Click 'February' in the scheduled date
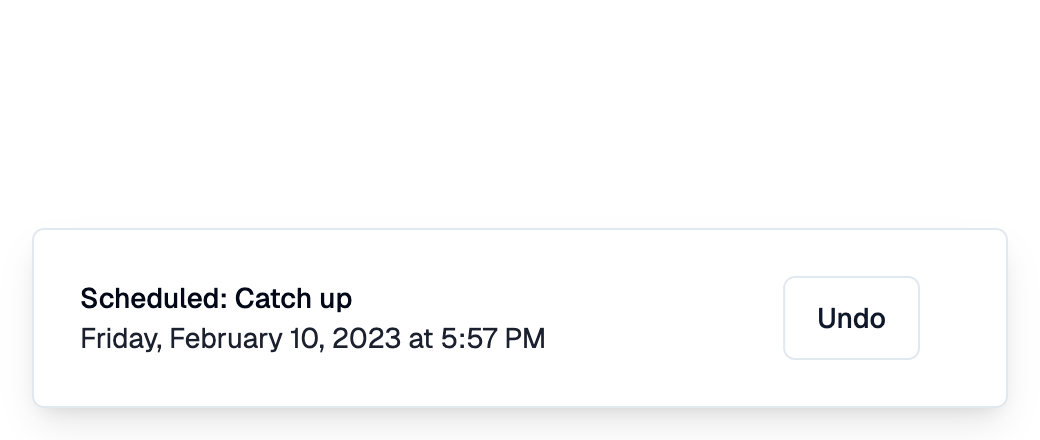Screen dimensions: 1040x440 click(x=226, y=338)
